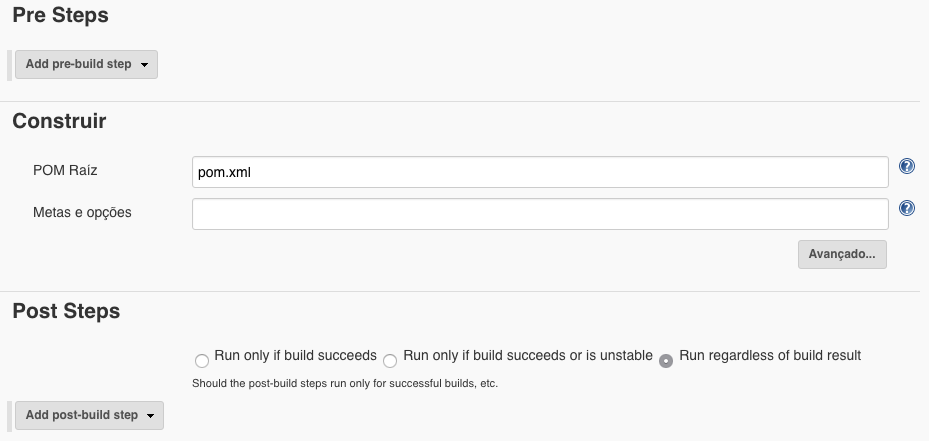The height and width of the screenshot is (441, 929).
Task: Click the Pre Steps section heading
Action: click(x=60, y=15)
